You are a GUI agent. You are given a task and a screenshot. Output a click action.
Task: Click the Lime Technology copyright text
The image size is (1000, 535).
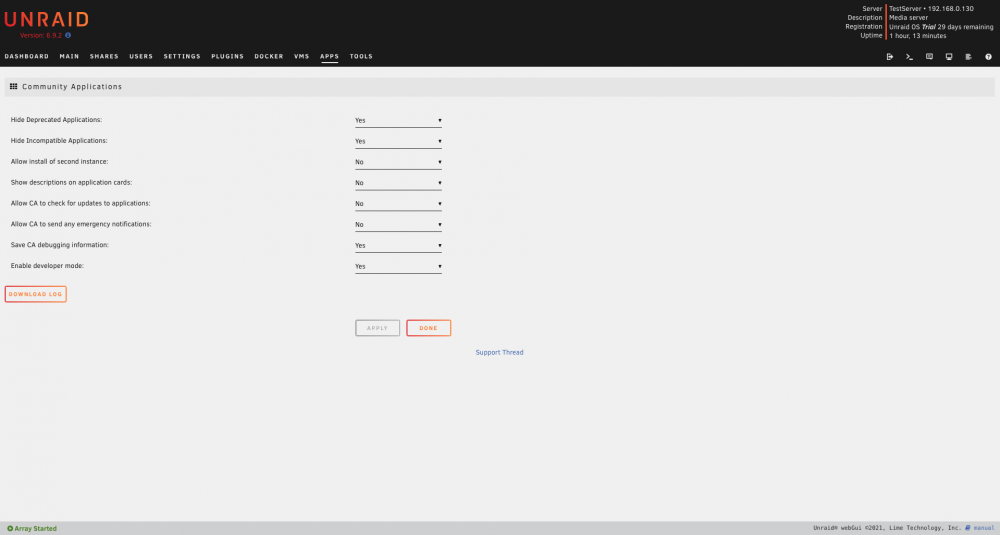click(887, 528)
